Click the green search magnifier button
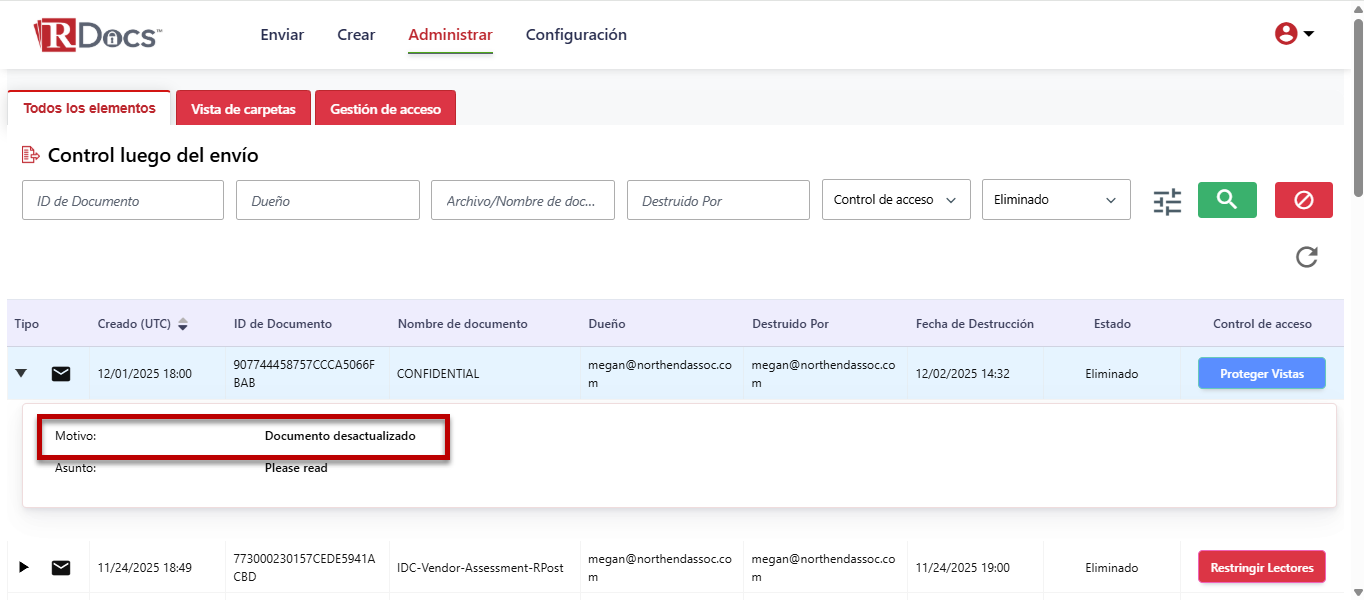Viewport: 1364px width, 600px height. [x=1227, y=200]
